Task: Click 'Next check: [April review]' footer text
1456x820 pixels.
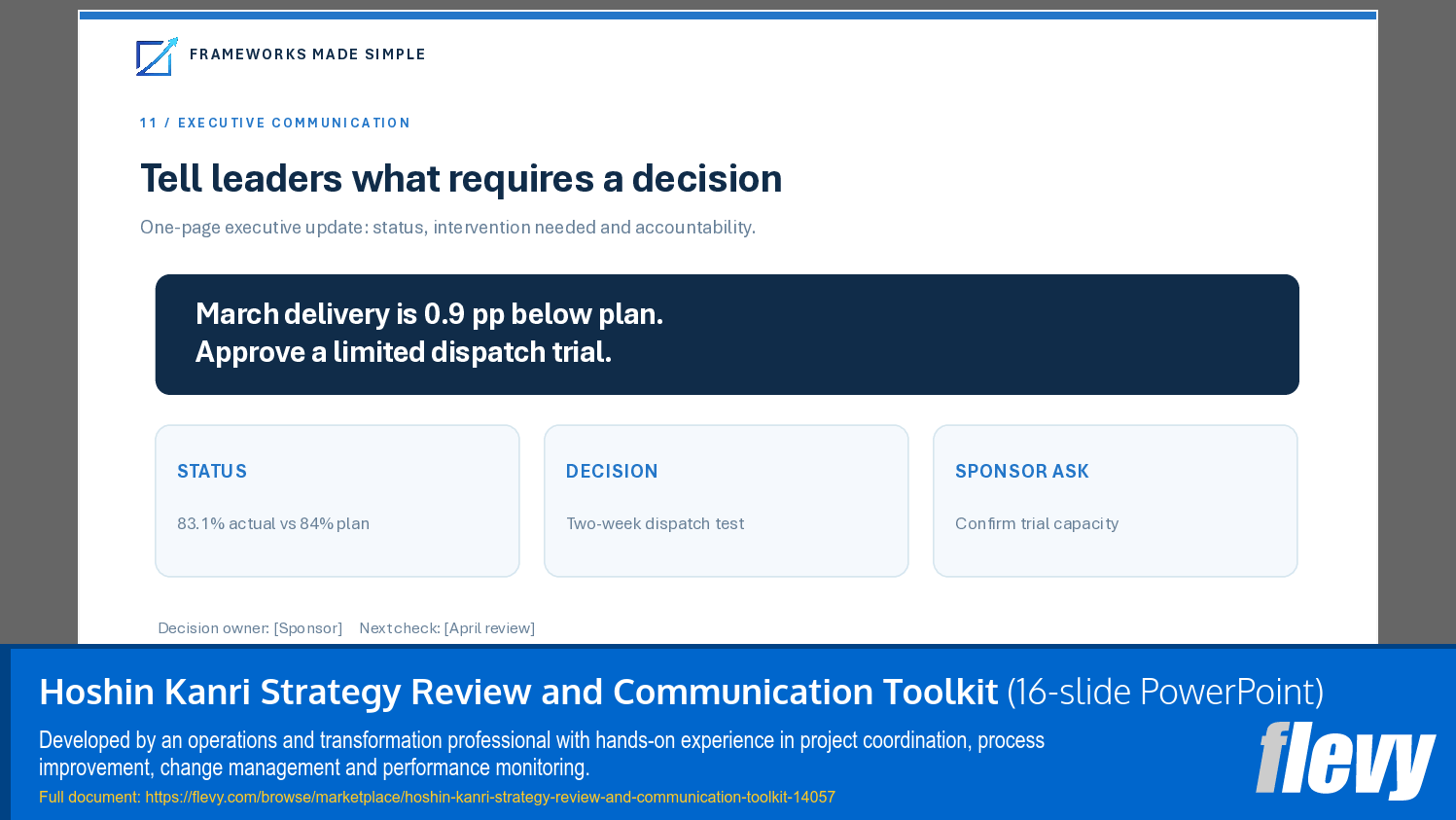Action: [447, 628]
